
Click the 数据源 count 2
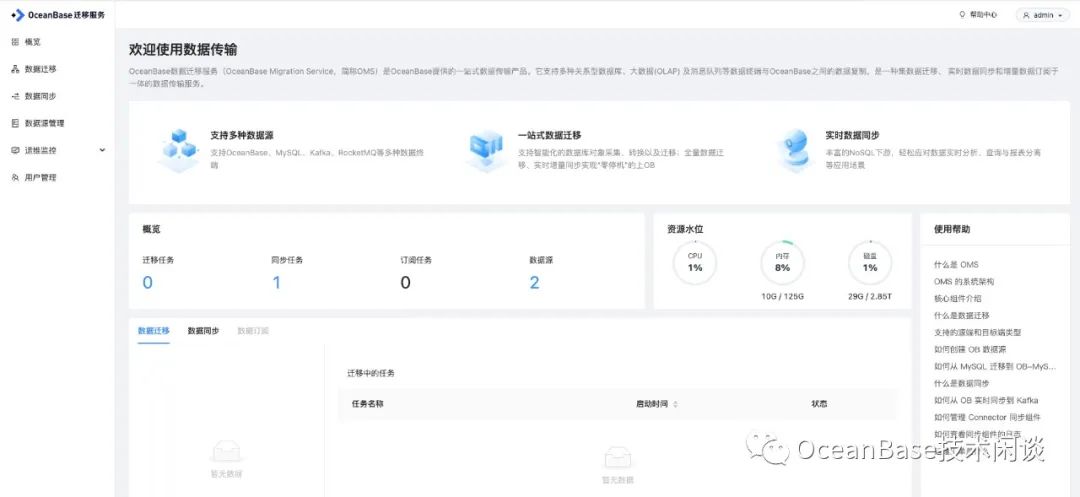(x=534, y=283)
